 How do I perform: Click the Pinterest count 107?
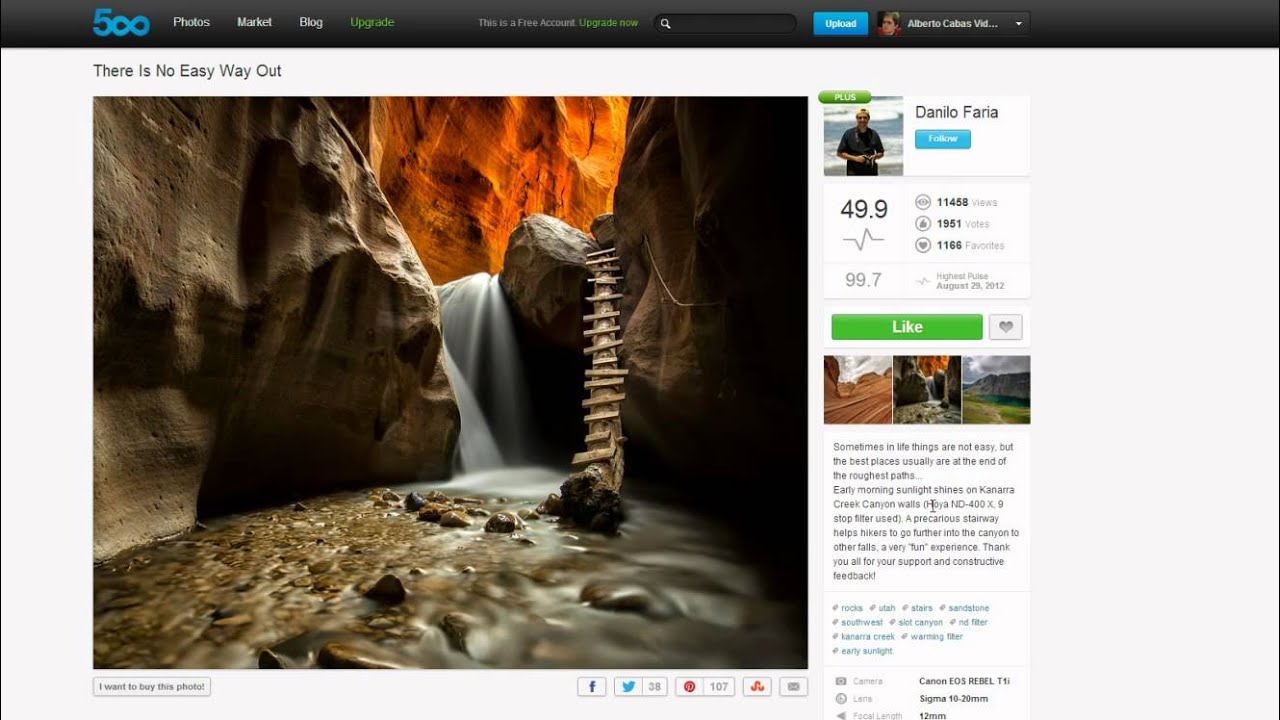point(719,687)
